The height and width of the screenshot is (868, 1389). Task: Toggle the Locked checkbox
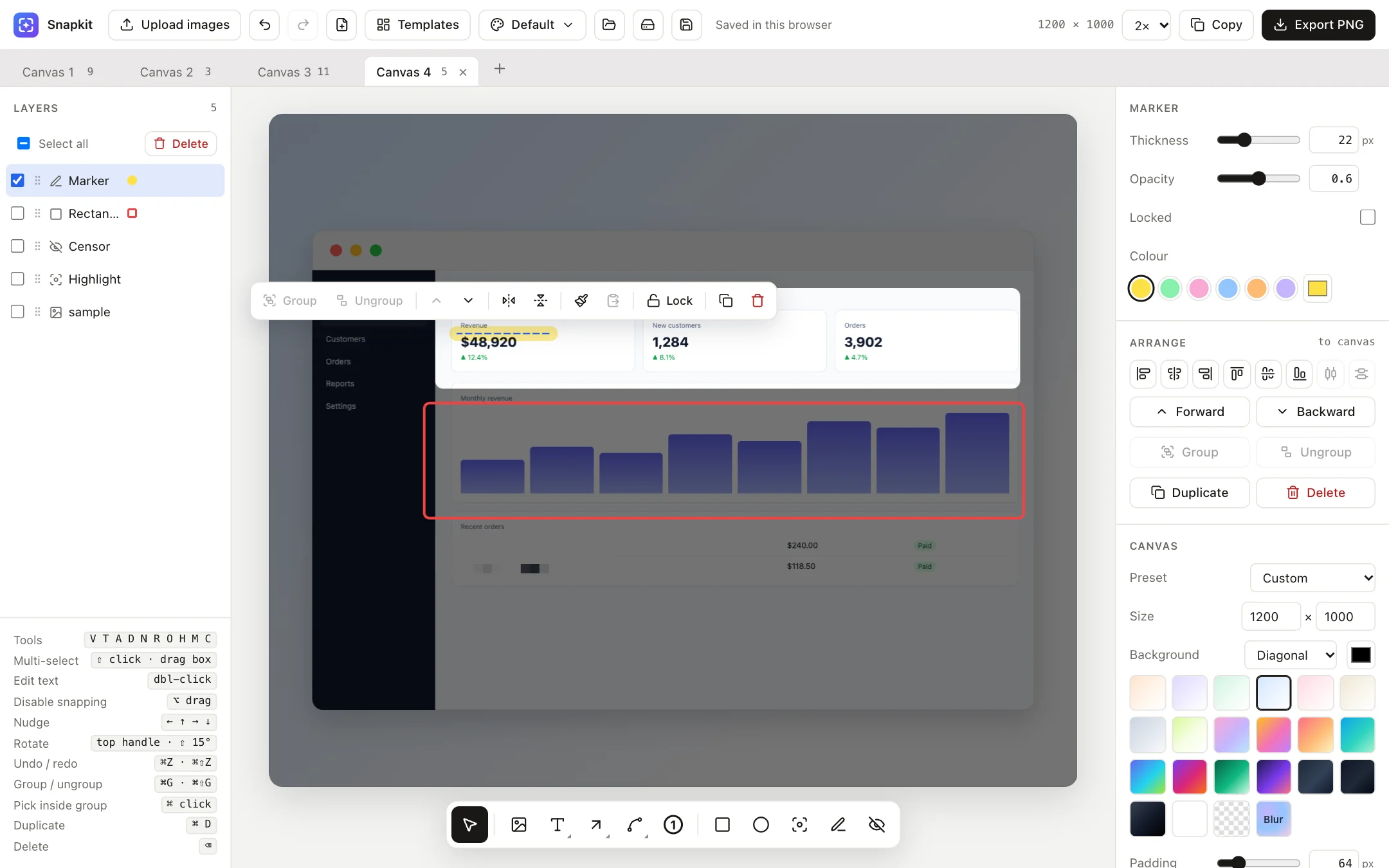[1368, 217]
